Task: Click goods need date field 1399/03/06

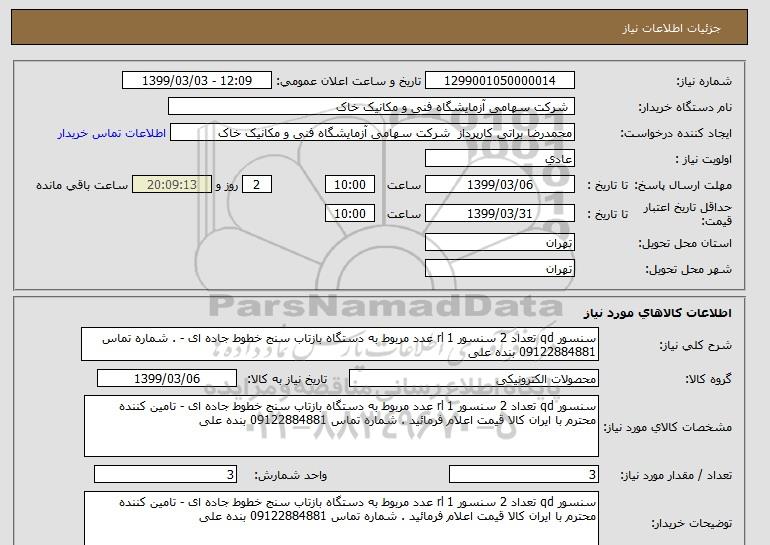Action: 167,379
